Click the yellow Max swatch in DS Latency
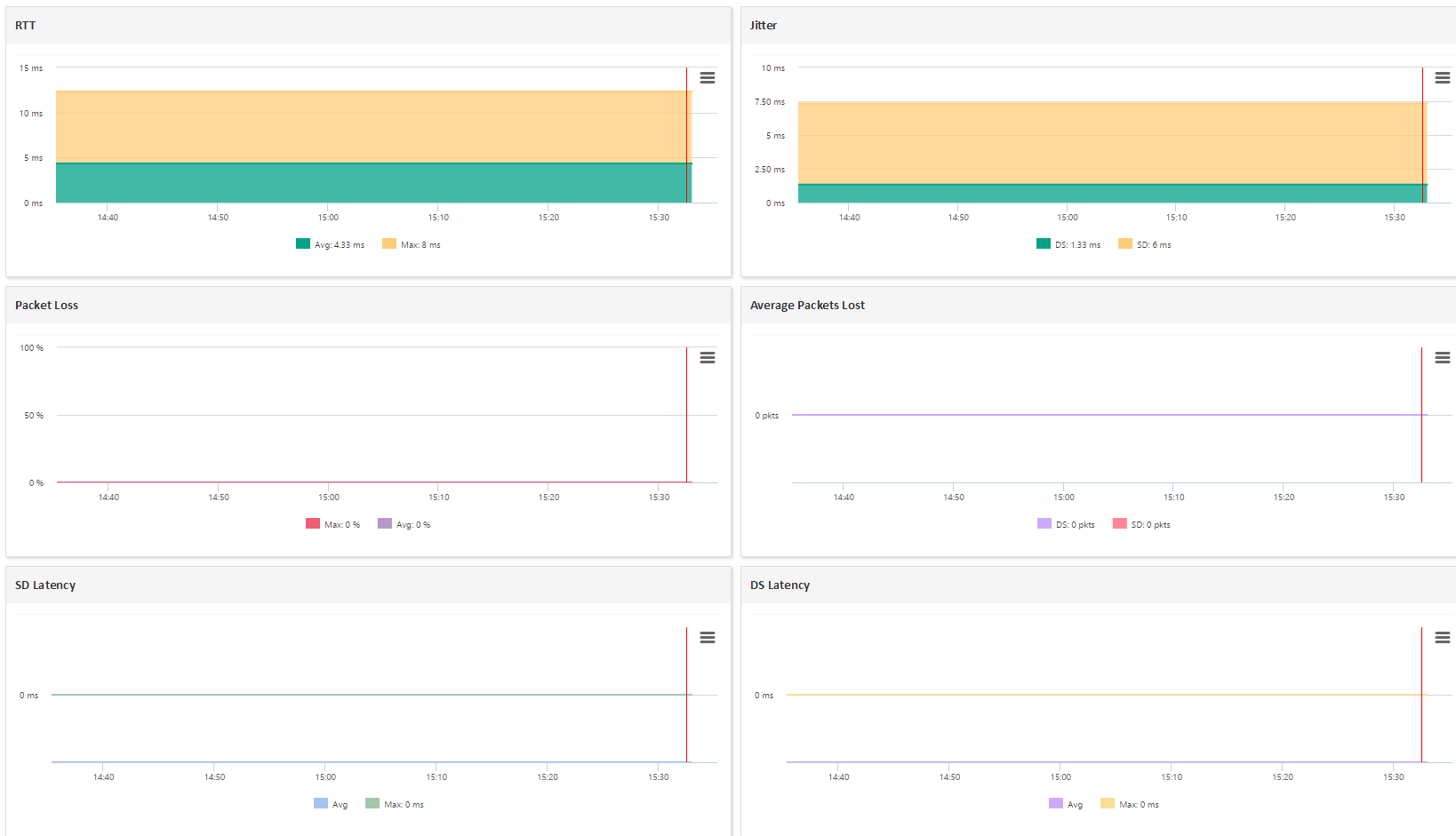The image size is (1456, 836). [1108, 804]
